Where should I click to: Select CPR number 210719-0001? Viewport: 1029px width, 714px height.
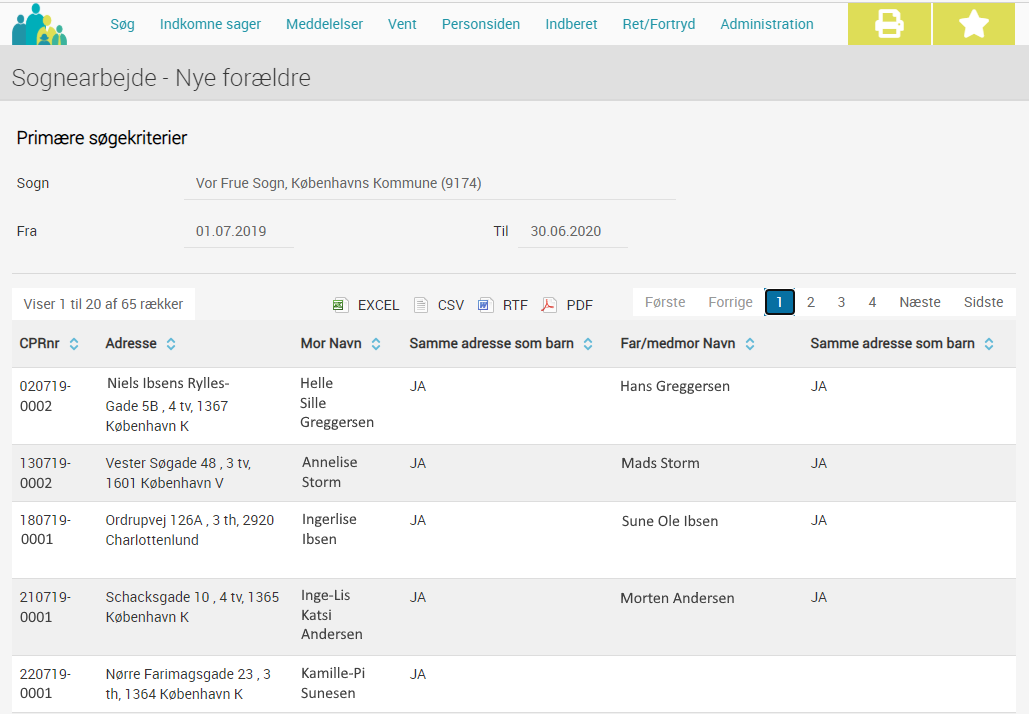click(x=45, y=607)
